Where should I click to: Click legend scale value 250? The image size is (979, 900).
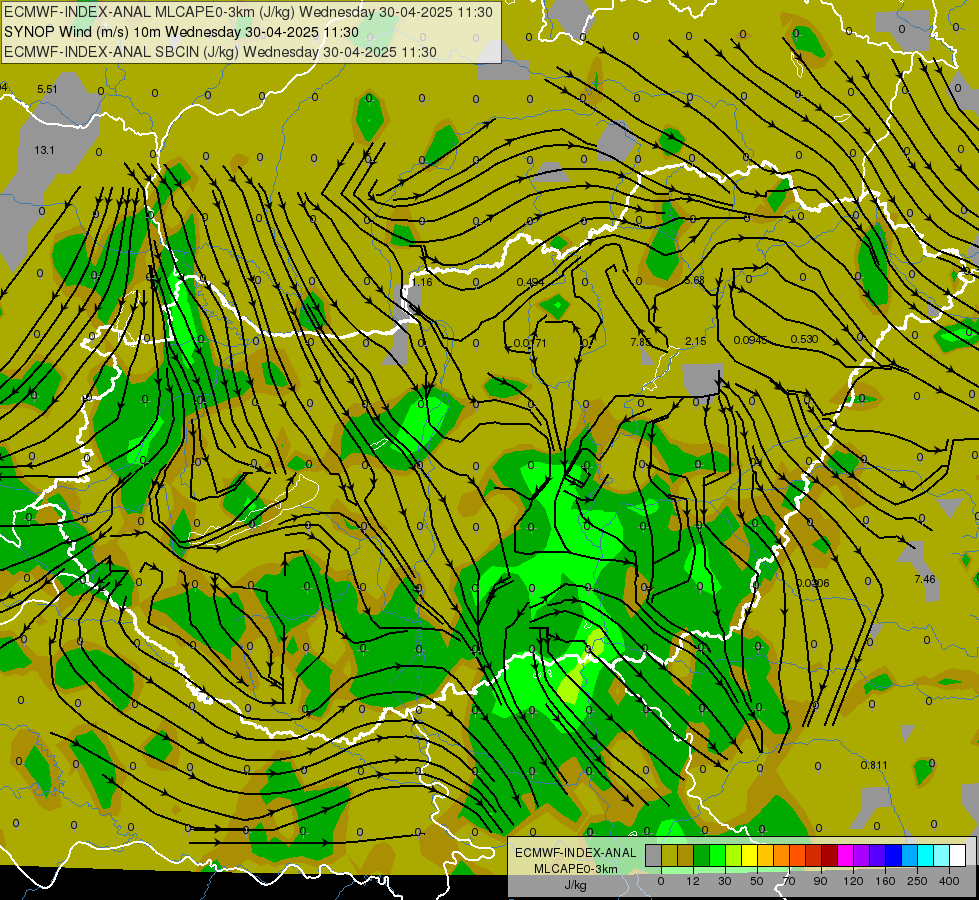click(917, 881)
